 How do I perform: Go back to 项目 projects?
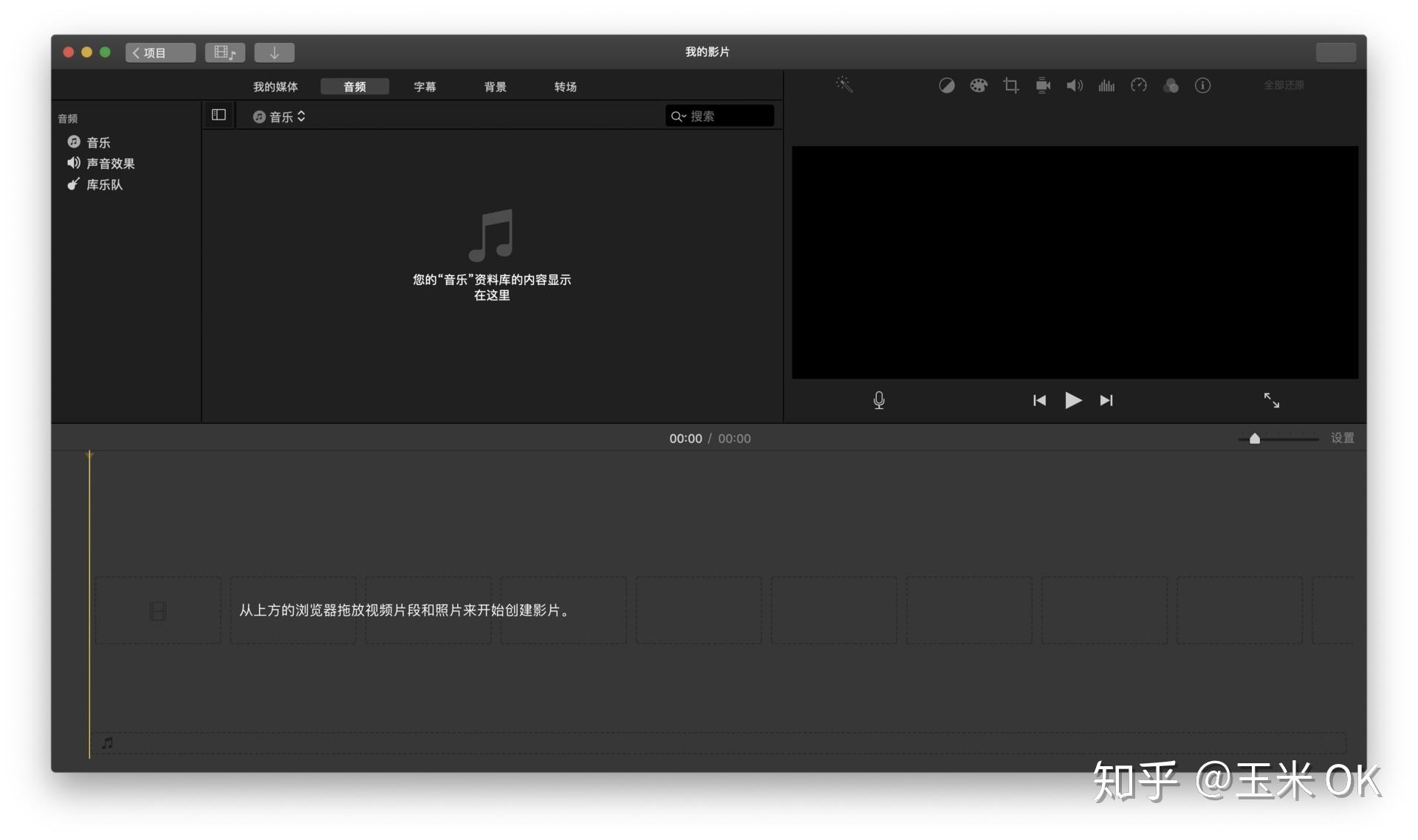[160, 52]
